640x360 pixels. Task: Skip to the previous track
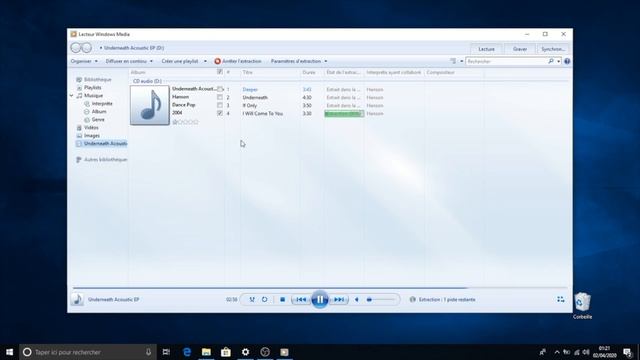[301, 300]
